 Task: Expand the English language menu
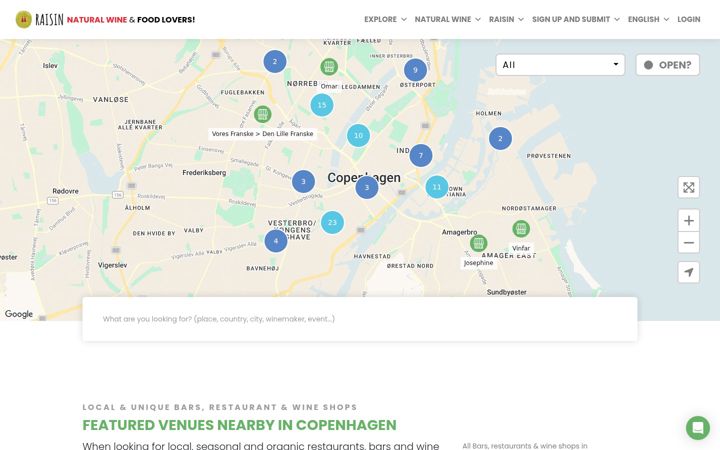point(648,19)
